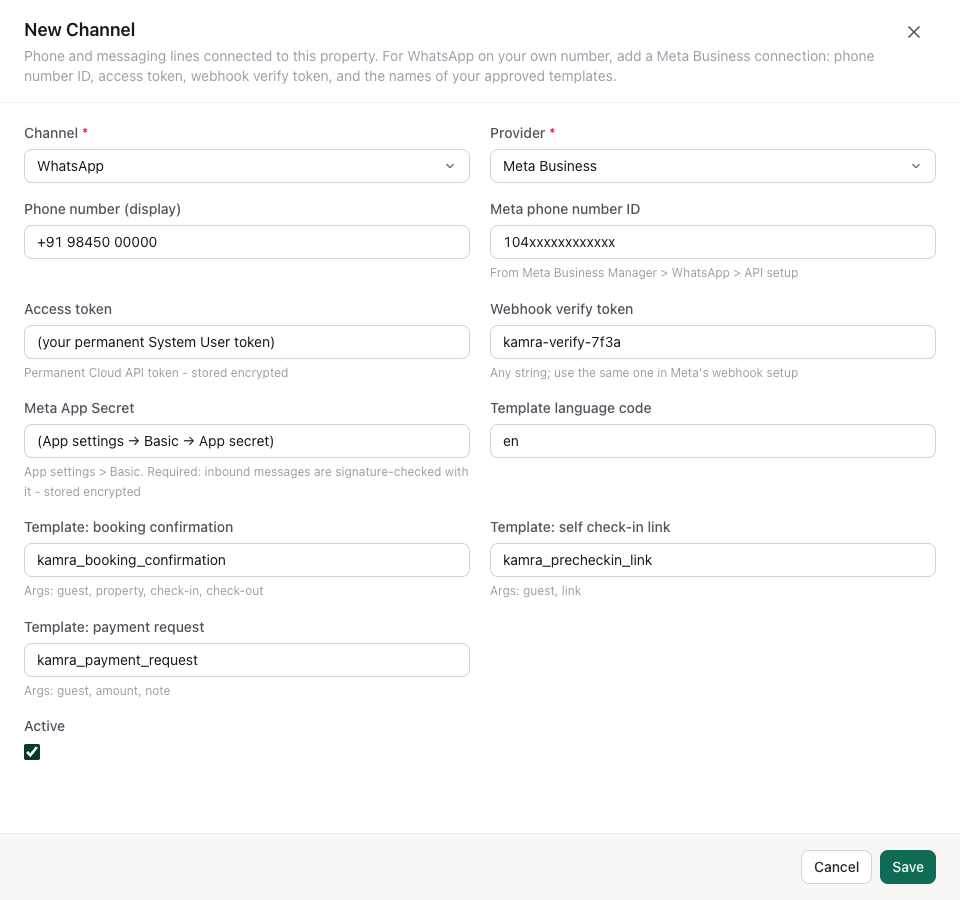Save the new channel
960x900 pixels.
907,867
